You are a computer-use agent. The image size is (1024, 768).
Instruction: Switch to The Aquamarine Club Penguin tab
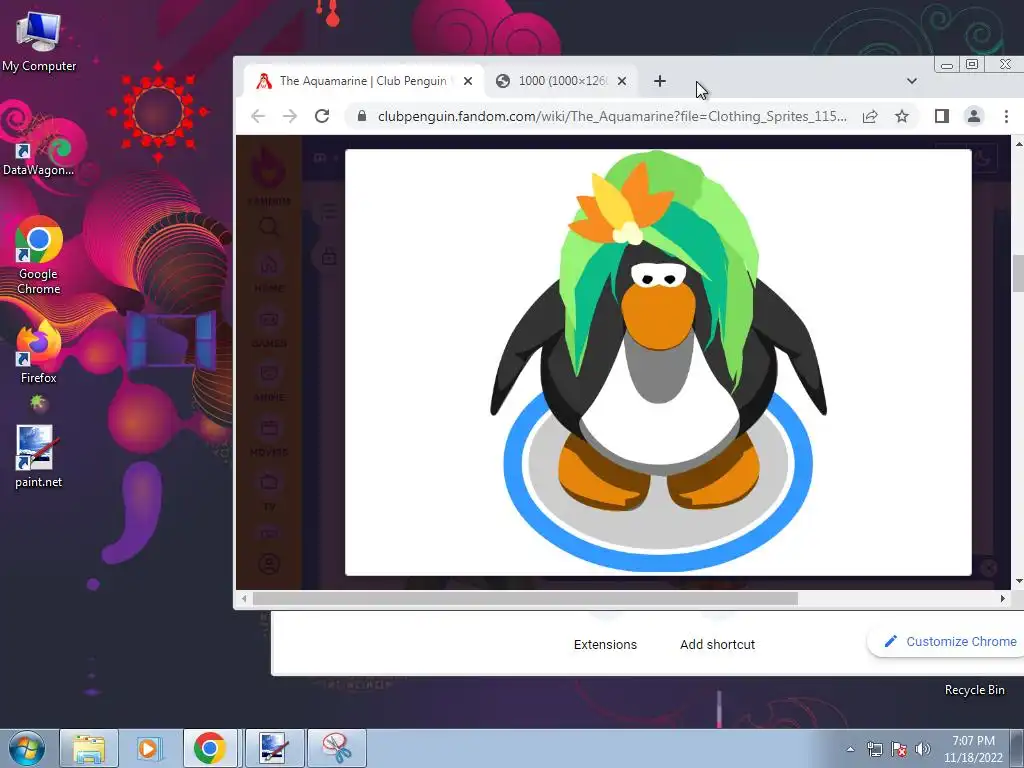tap(362, 81)
